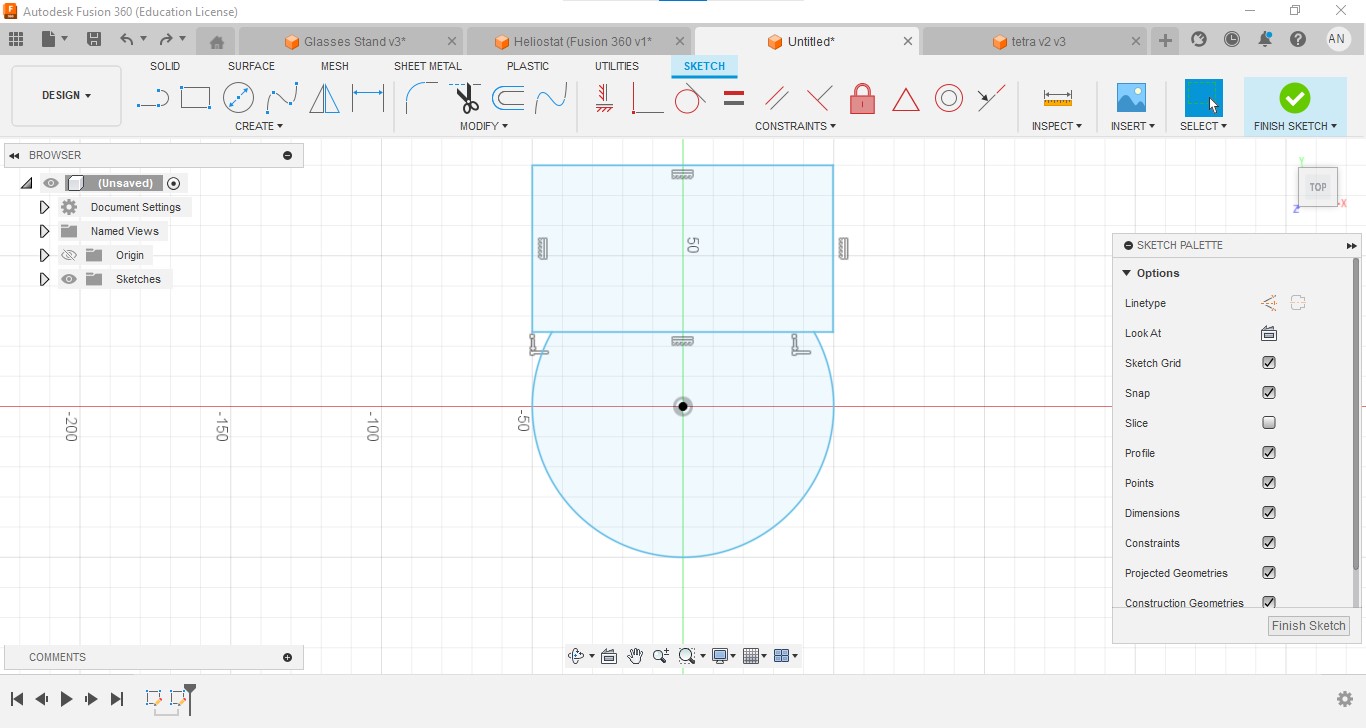Expand the Document Settings node

(x=44, y=207)
